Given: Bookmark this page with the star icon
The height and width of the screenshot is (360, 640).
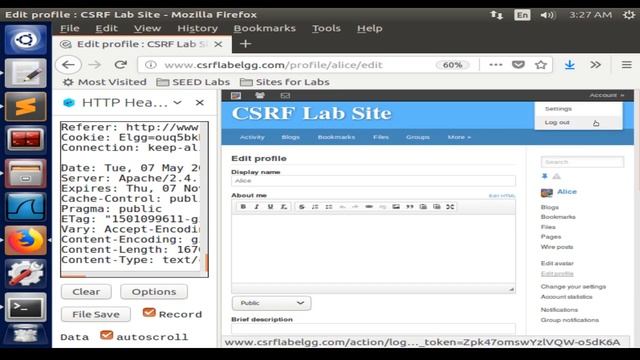Looking at the screenshot, I should (x=541, y=64).
